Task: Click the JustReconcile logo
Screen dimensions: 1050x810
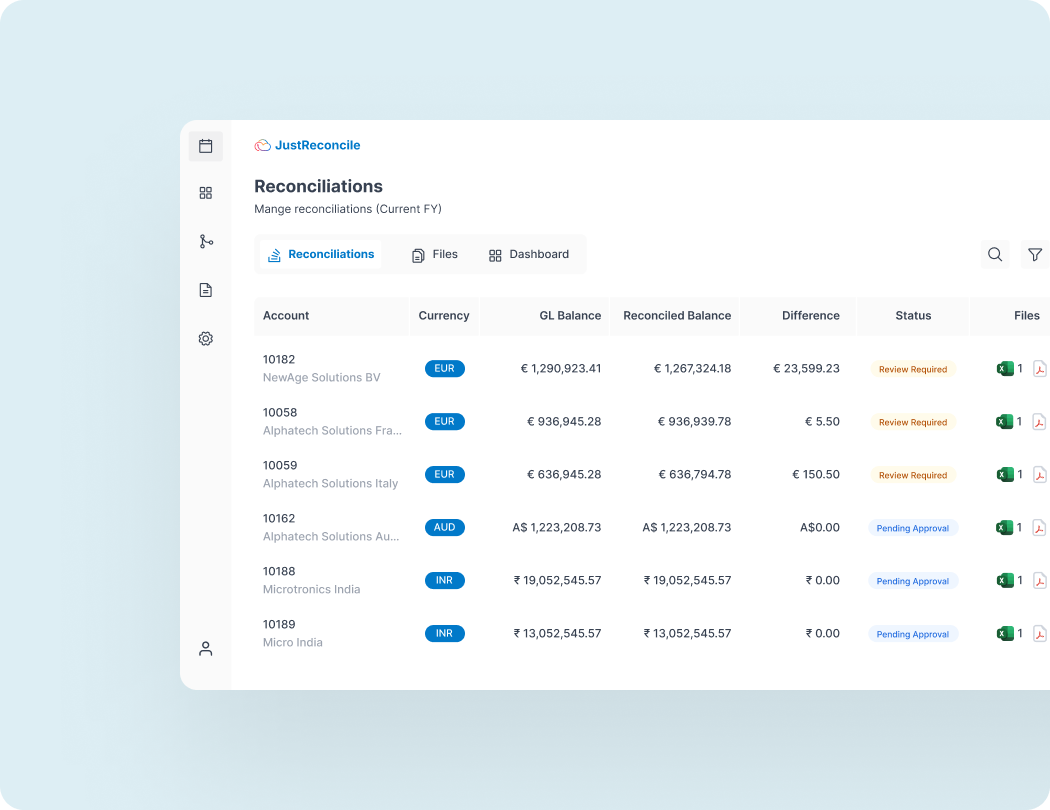Action: tap(307, 145)
